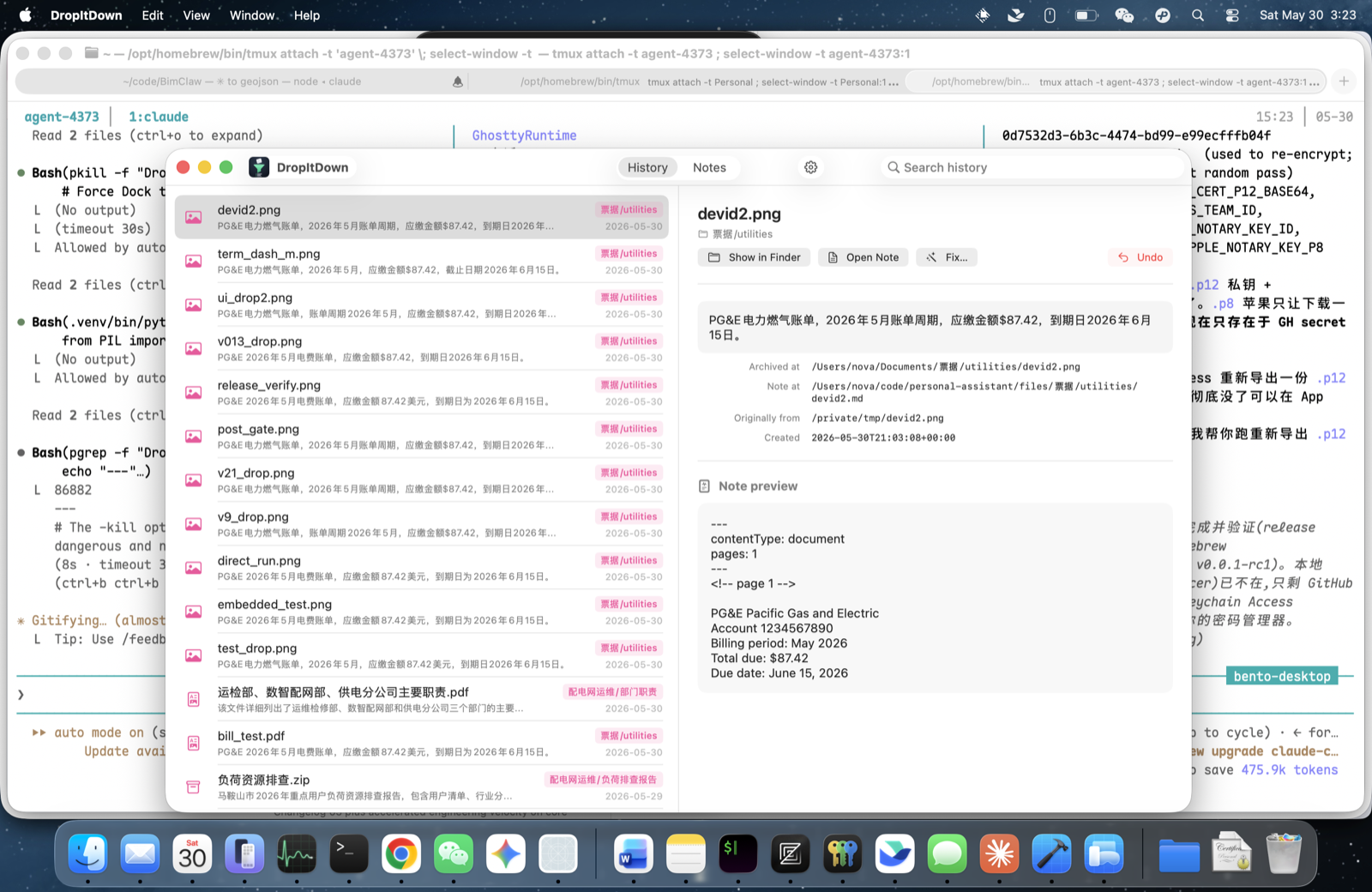Click the 1:claude tmux window label
The image size is (1372, 892).
pos(159,117)
